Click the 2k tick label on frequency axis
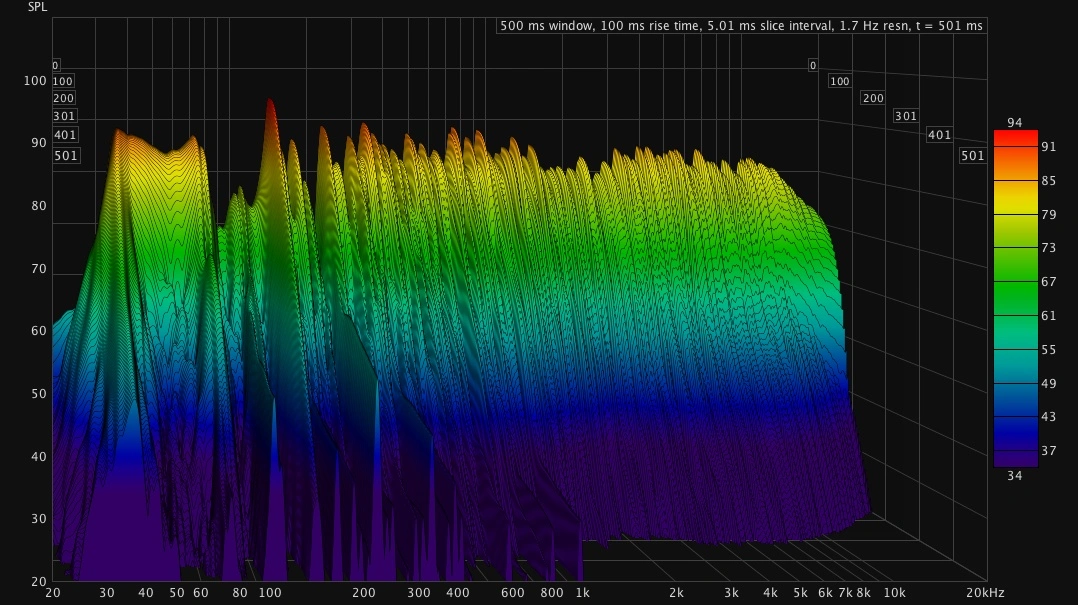This screenshot has height=605, width=1078. coord(676,593)
